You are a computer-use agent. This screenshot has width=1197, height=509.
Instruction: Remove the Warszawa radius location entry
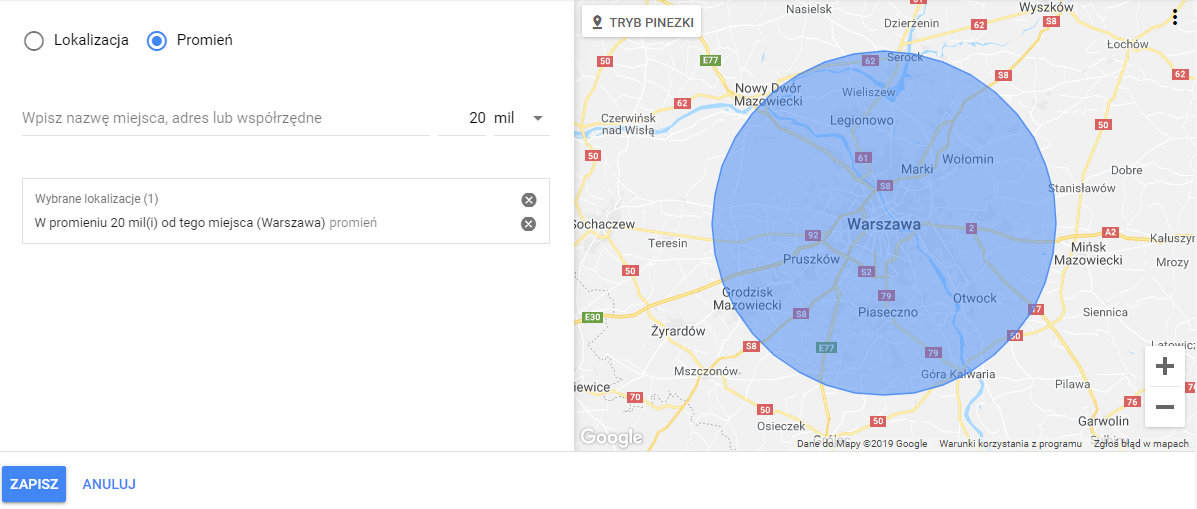(529, 223)
